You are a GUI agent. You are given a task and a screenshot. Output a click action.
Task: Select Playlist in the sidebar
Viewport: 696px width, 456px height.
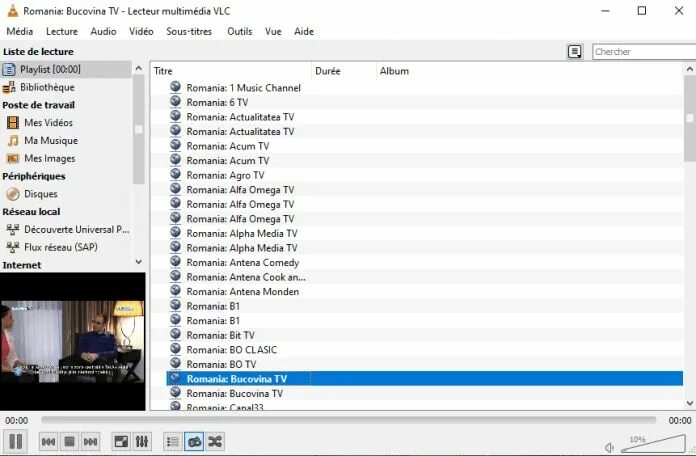click(x=66, y=69)
